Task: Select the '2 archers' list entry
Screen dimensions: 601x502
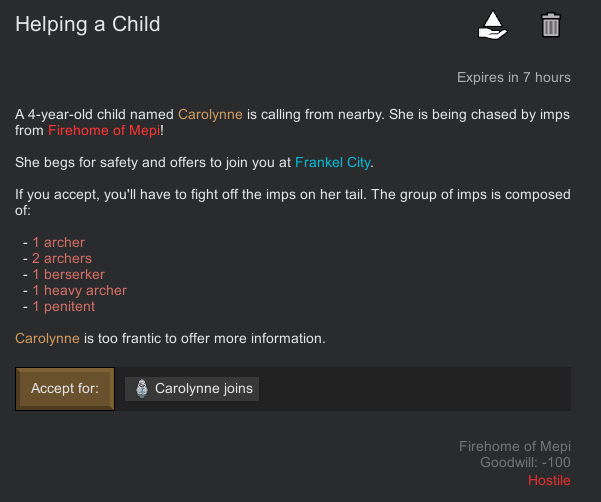Action: (62, 258)
